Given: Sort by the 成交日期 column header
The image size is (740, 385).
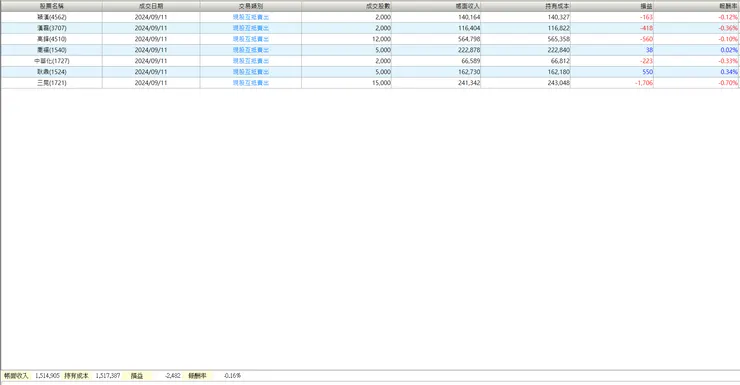Looking at the screenshot, I should pyautogui.click(x=151, y=6).
